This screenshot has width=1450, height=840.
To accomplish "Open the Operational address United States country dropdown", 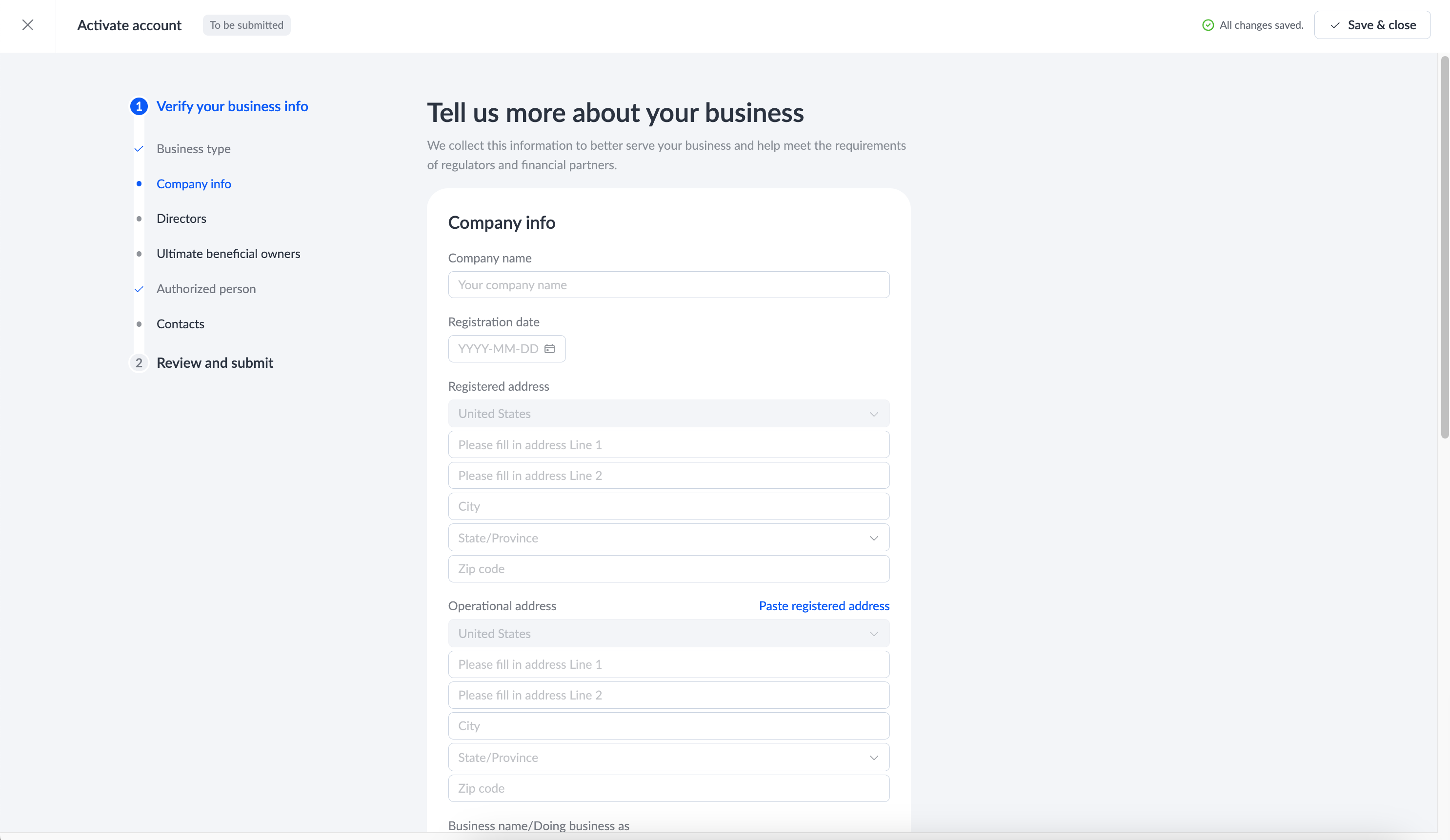I will 668,634.
